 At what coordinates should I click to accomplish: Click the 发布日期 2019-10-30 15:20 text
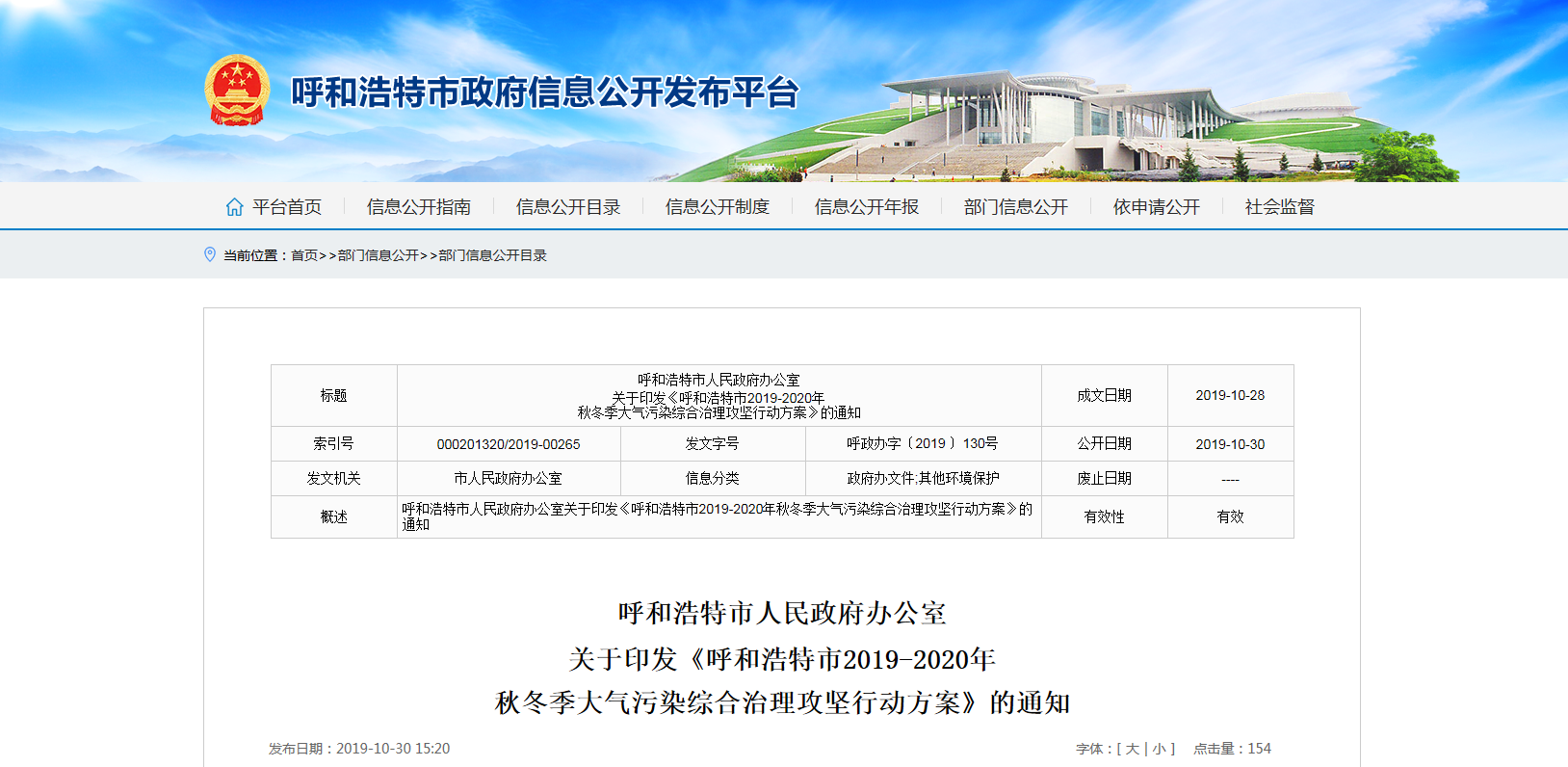click(x=359, y=749)
